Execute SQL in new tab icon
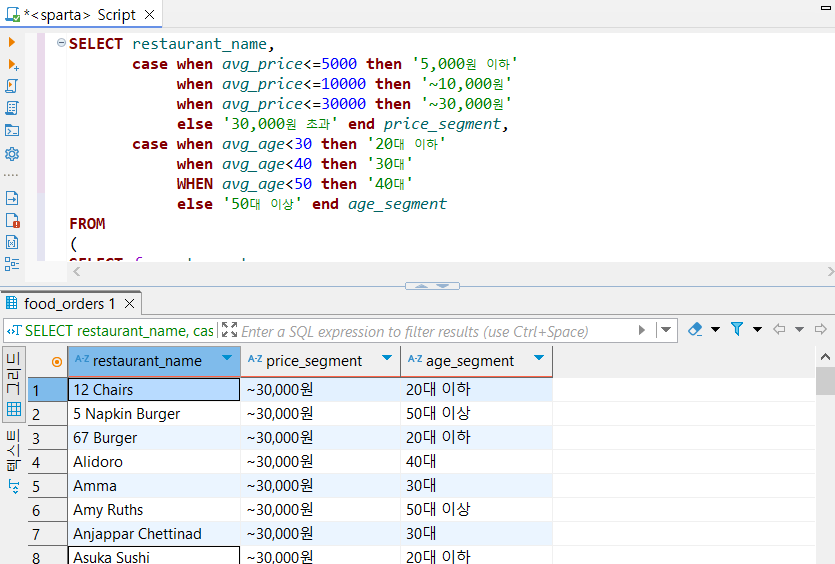The height and width of the screenshot is (564, 835). (13, 64)
